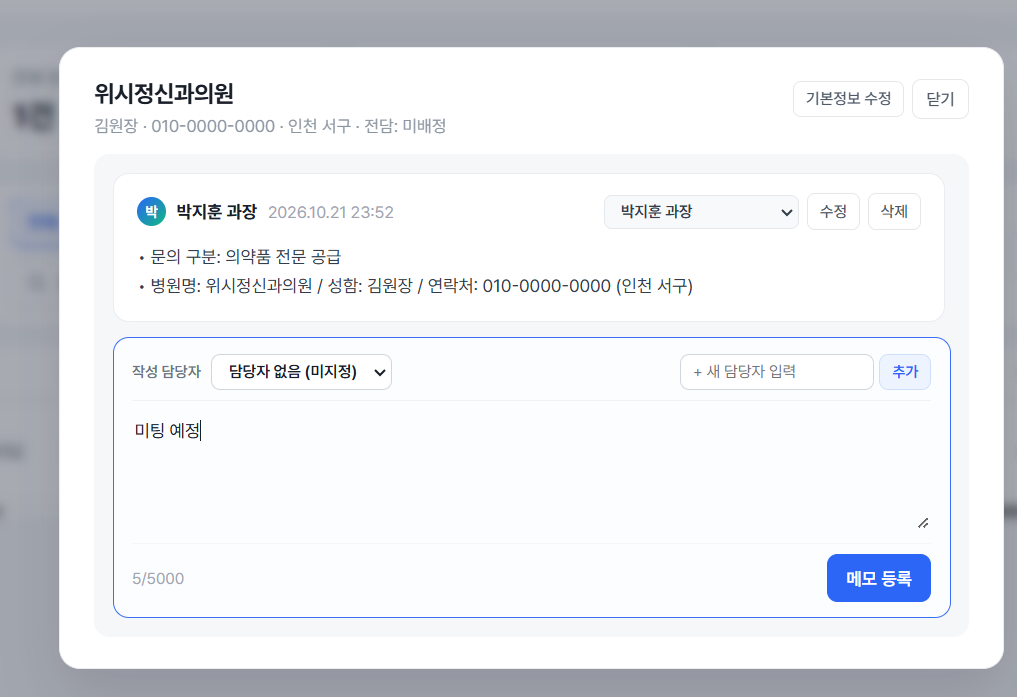Click the blue 박 avatar icon
The image size is (1017, 697).
(151, 211)
